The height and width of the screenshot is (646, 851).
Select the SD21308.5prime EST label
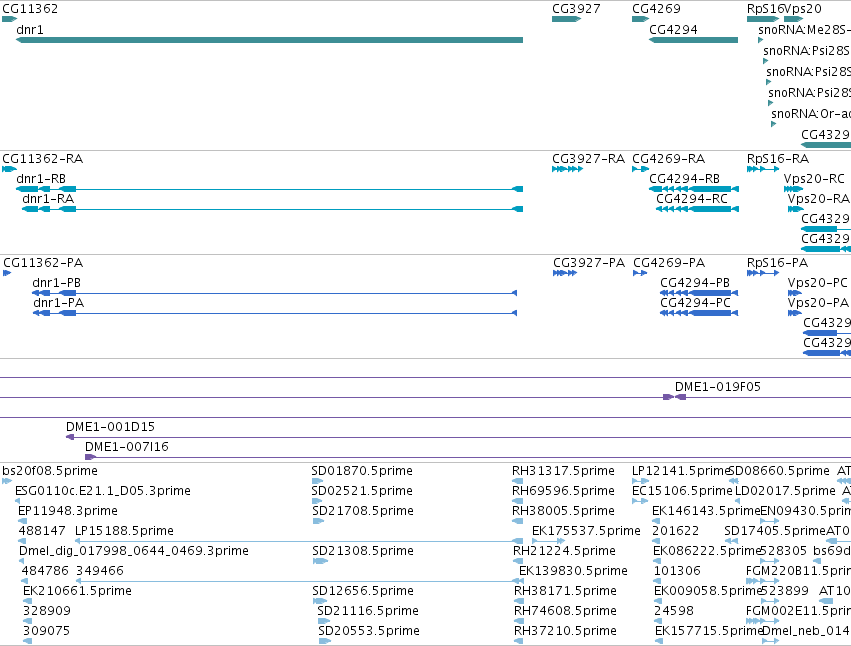363,551
